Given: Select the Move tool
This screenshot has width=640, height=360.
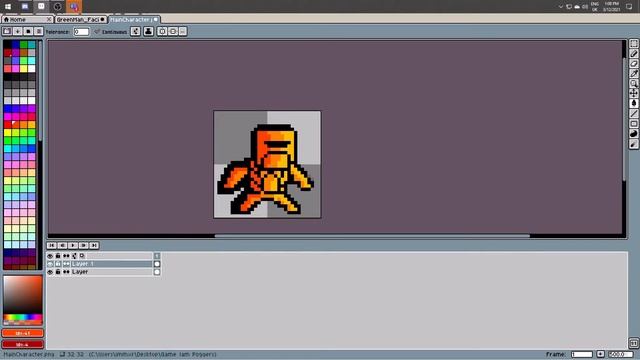Looking at the screenshot, I should click(x=633, y=93).
